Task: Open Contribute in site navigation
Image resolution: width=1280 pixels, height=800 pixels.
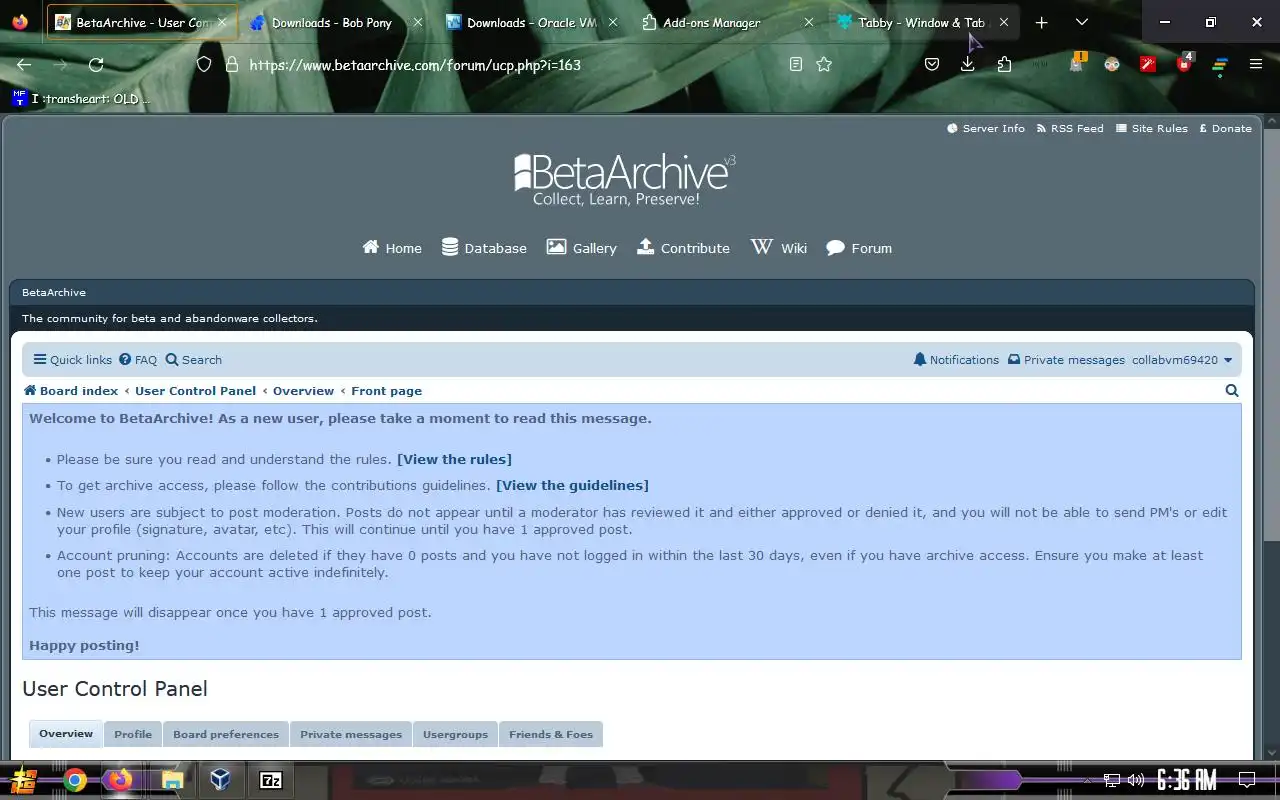Action: coord(683,248)
